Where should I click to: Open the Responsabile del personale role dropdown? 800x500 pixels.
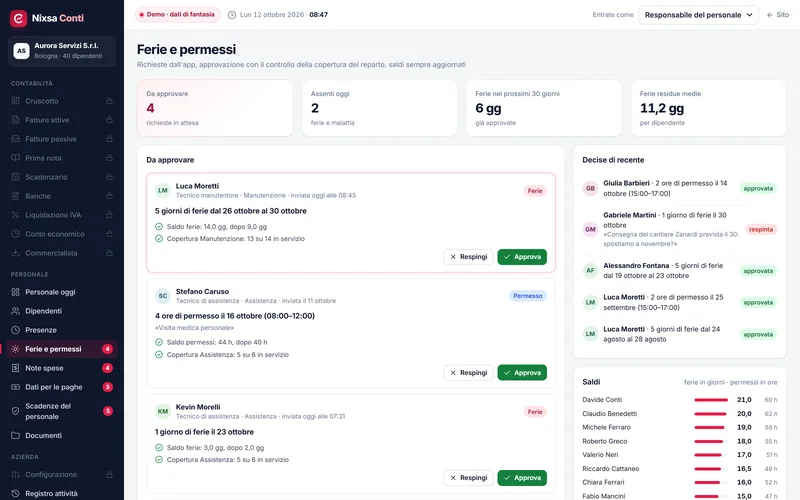point(698,15)
